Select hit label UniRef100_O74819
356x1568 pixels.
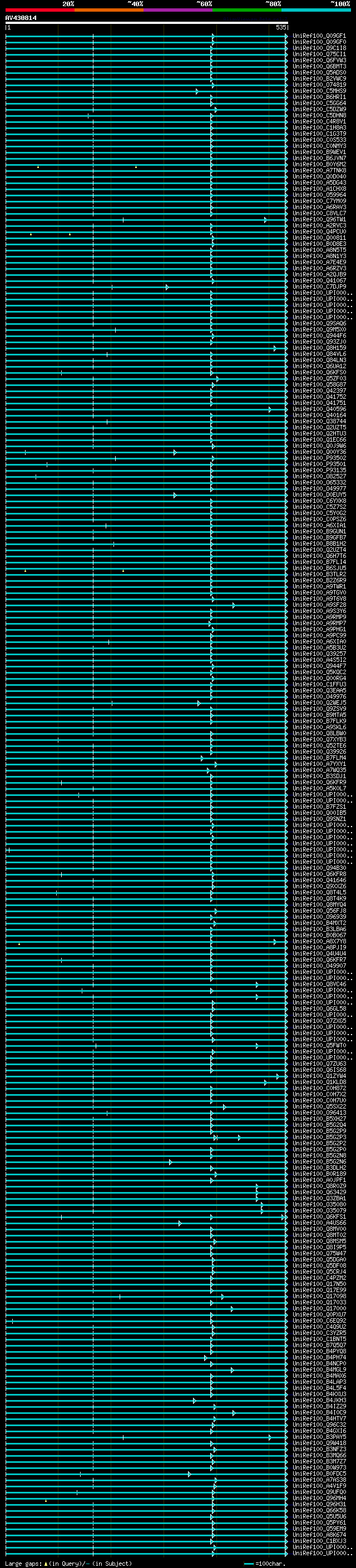pos(319,85)
